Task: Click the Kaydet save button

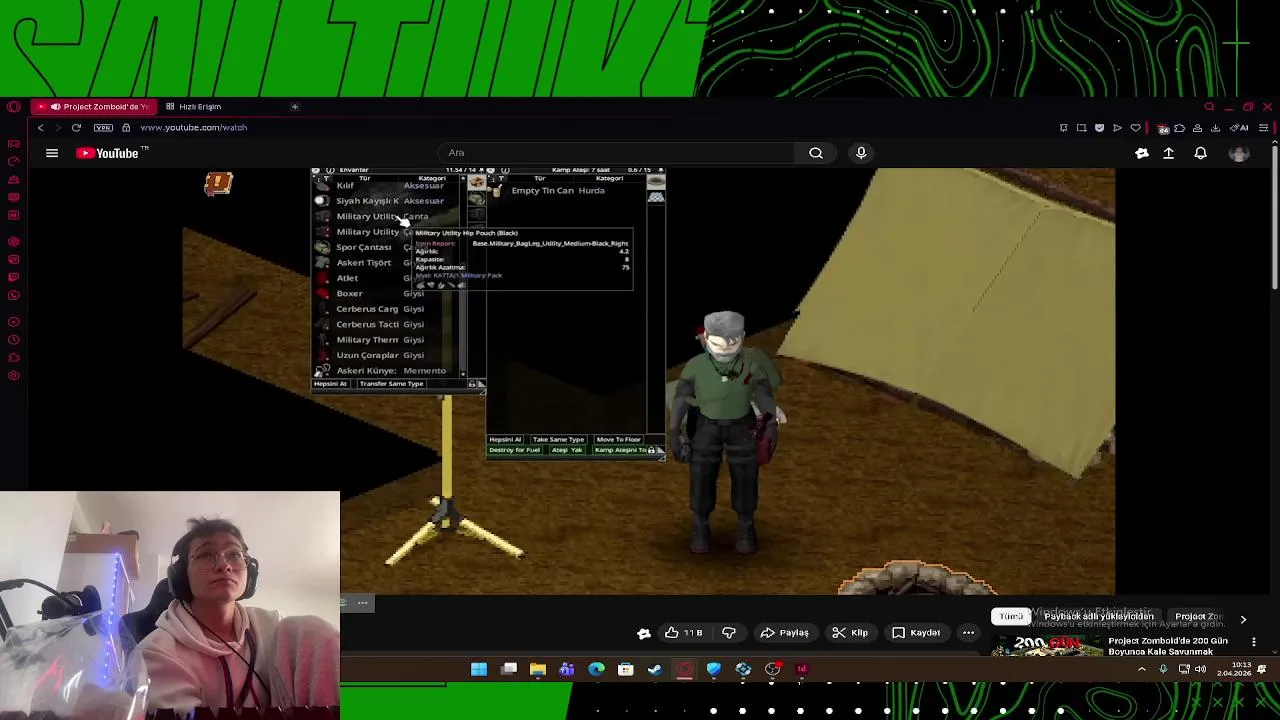Action: [916, 633]
